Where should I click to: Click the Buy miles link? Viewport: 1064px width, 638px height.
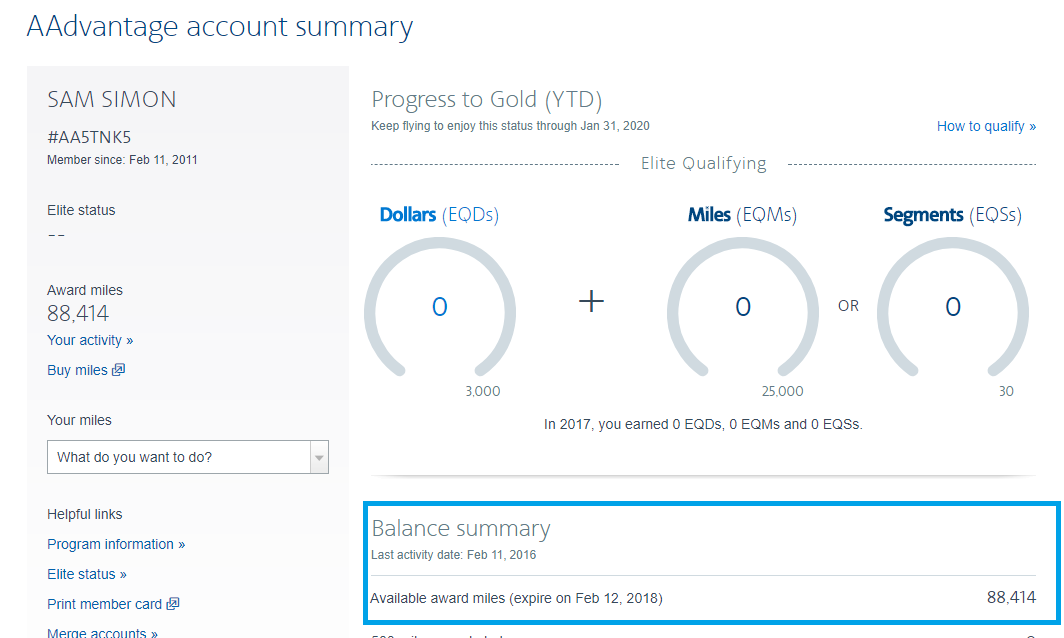click(x=77, y=370)
